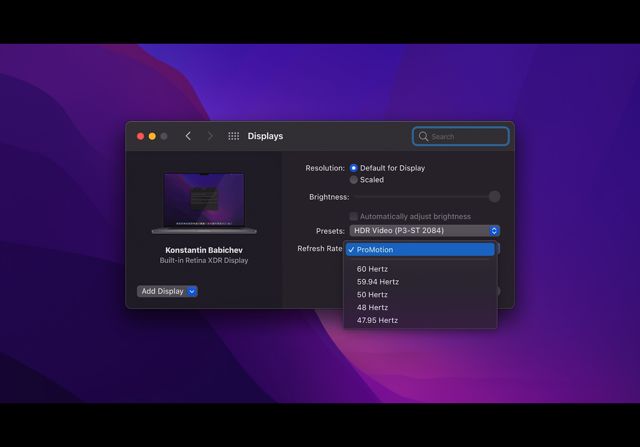The width and height of the screenshot is (640, 447).
Task: Select the MacBook display thumbnail
Action: pos(204,203)
